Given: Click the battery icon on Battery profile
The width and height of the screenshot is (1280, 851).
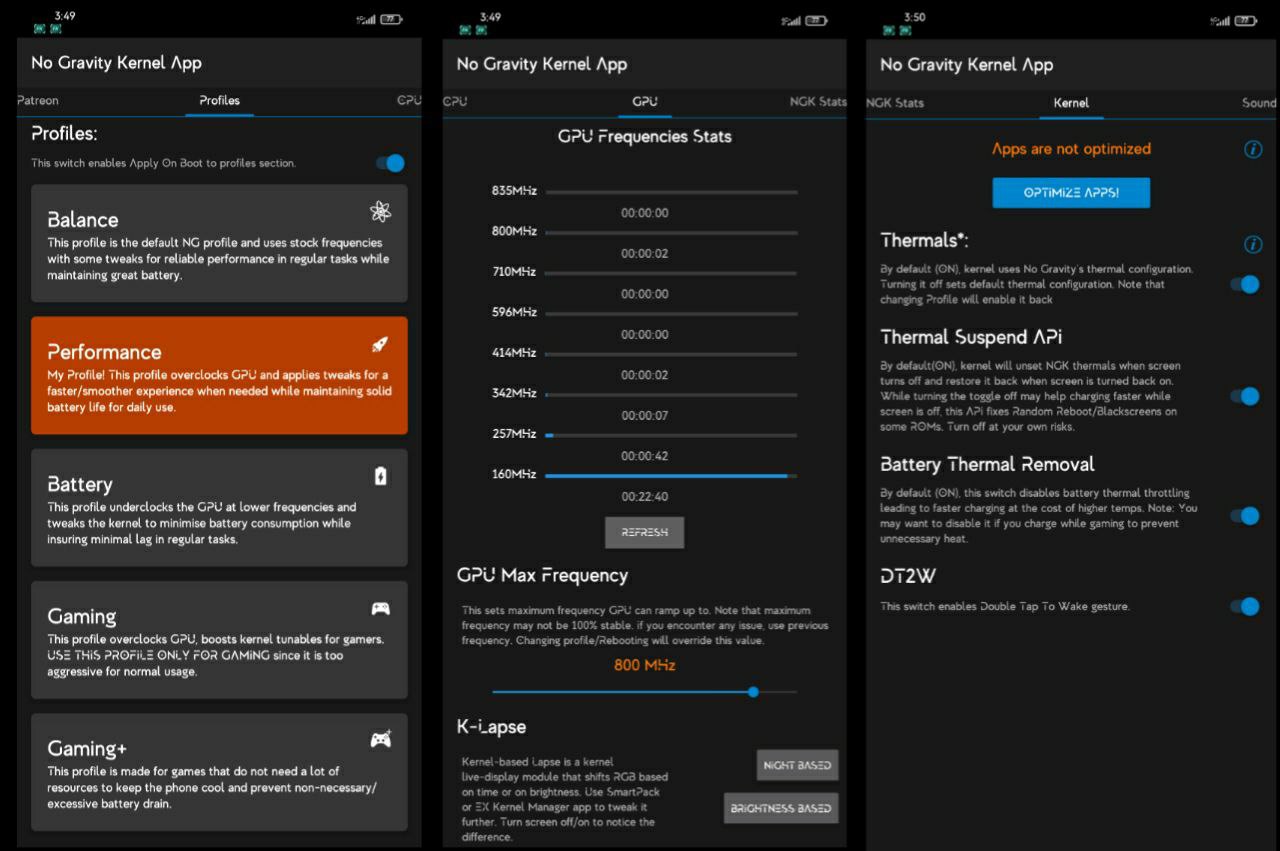Looking at the screenshot, I should 380,476.
